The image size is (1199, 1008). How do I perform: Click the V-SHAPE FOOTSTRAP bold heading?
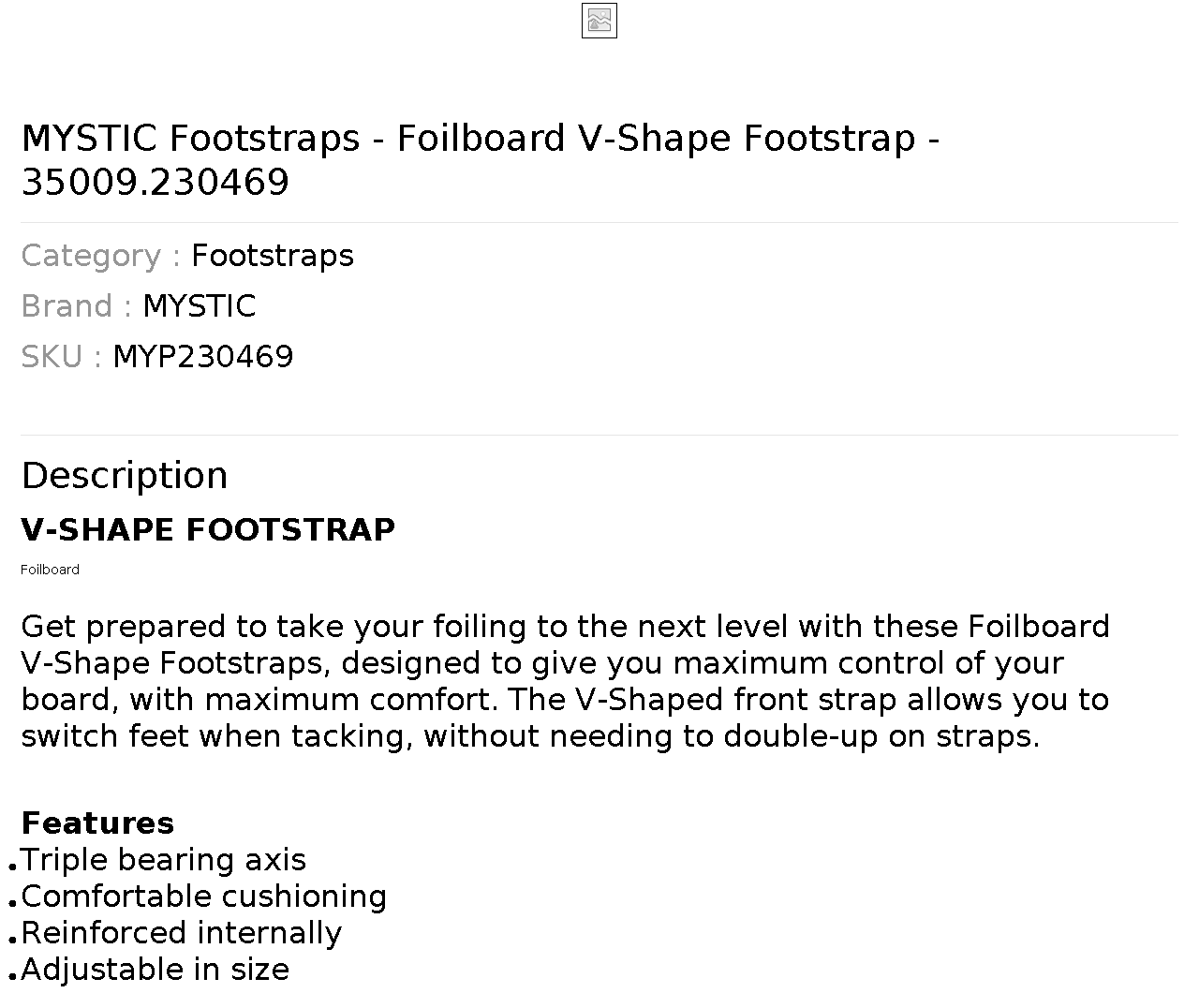coord(208,529)
